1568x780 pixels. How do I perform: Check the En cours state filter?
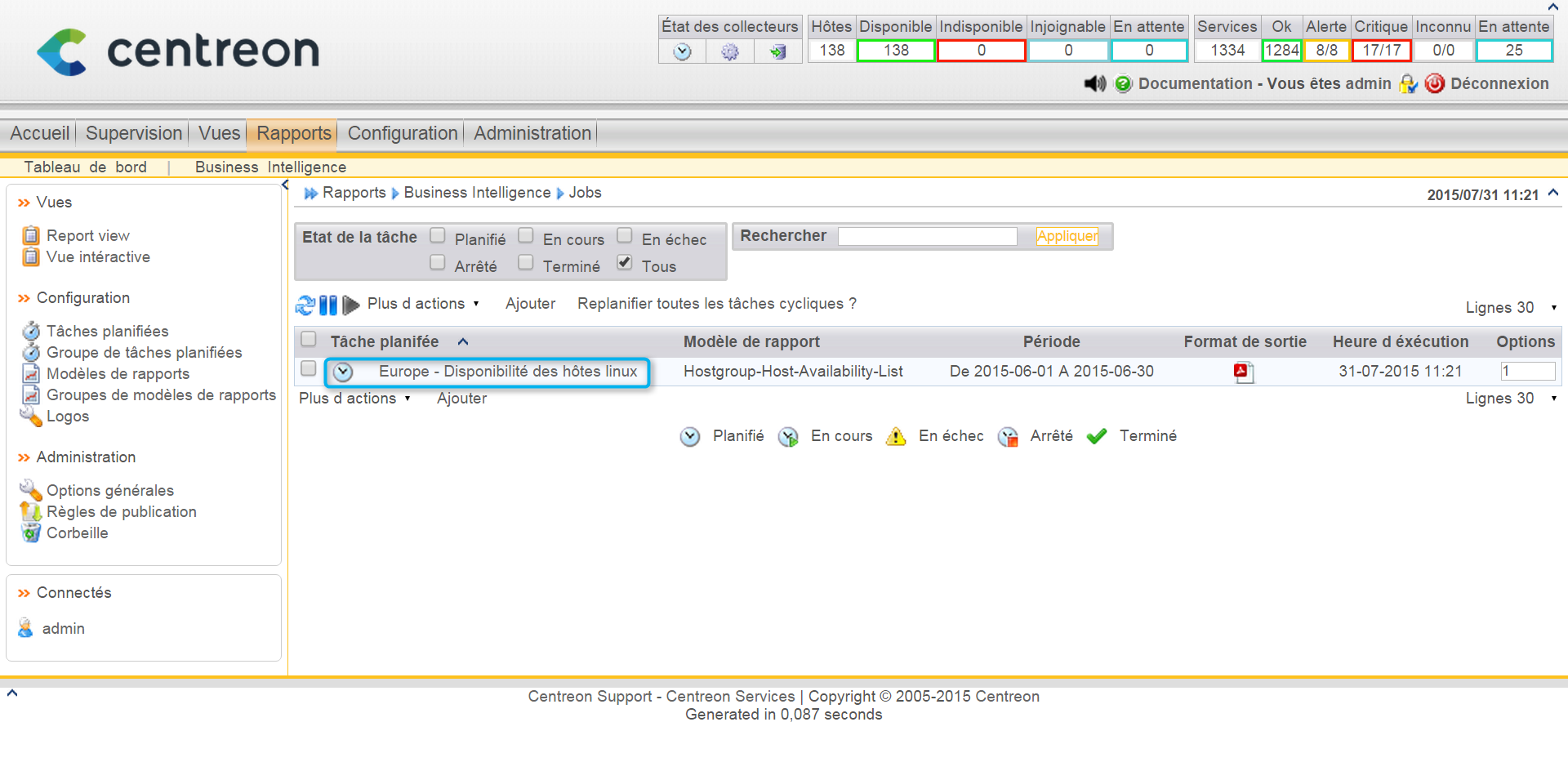(526, 235)
